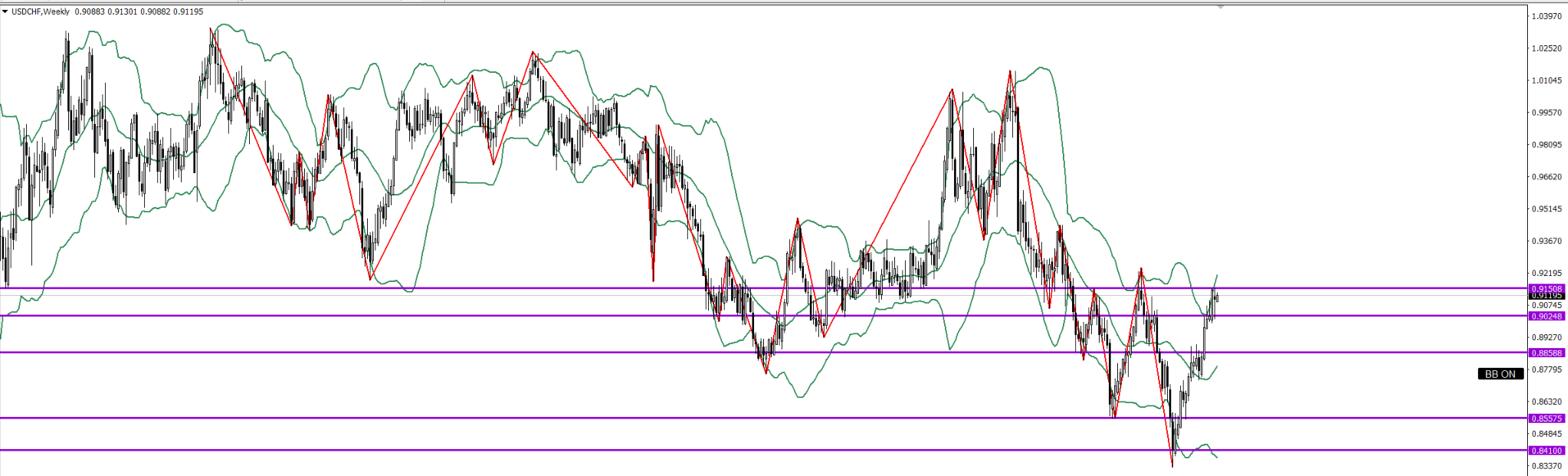1568x476 pixels.
Task: Select the most recent weekly candlestick
Action: [x=1217, y=296]
